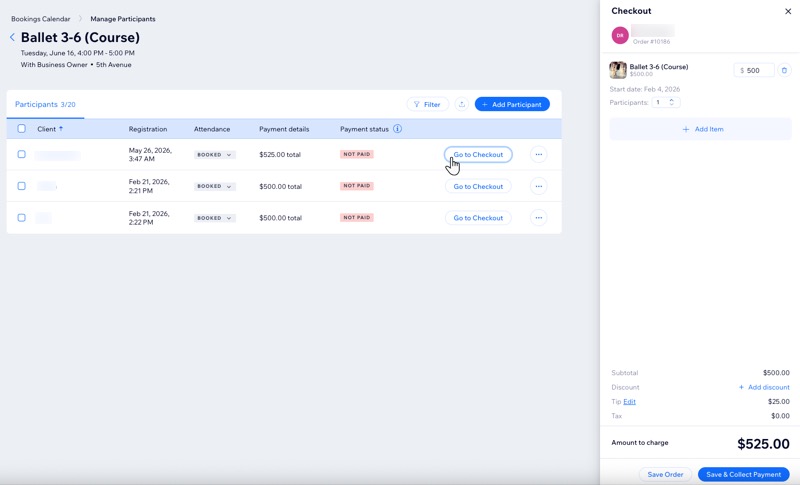Screen dimensions: 800x485
Task: Click the Edit link next to Tip
Action: (630, 402)
